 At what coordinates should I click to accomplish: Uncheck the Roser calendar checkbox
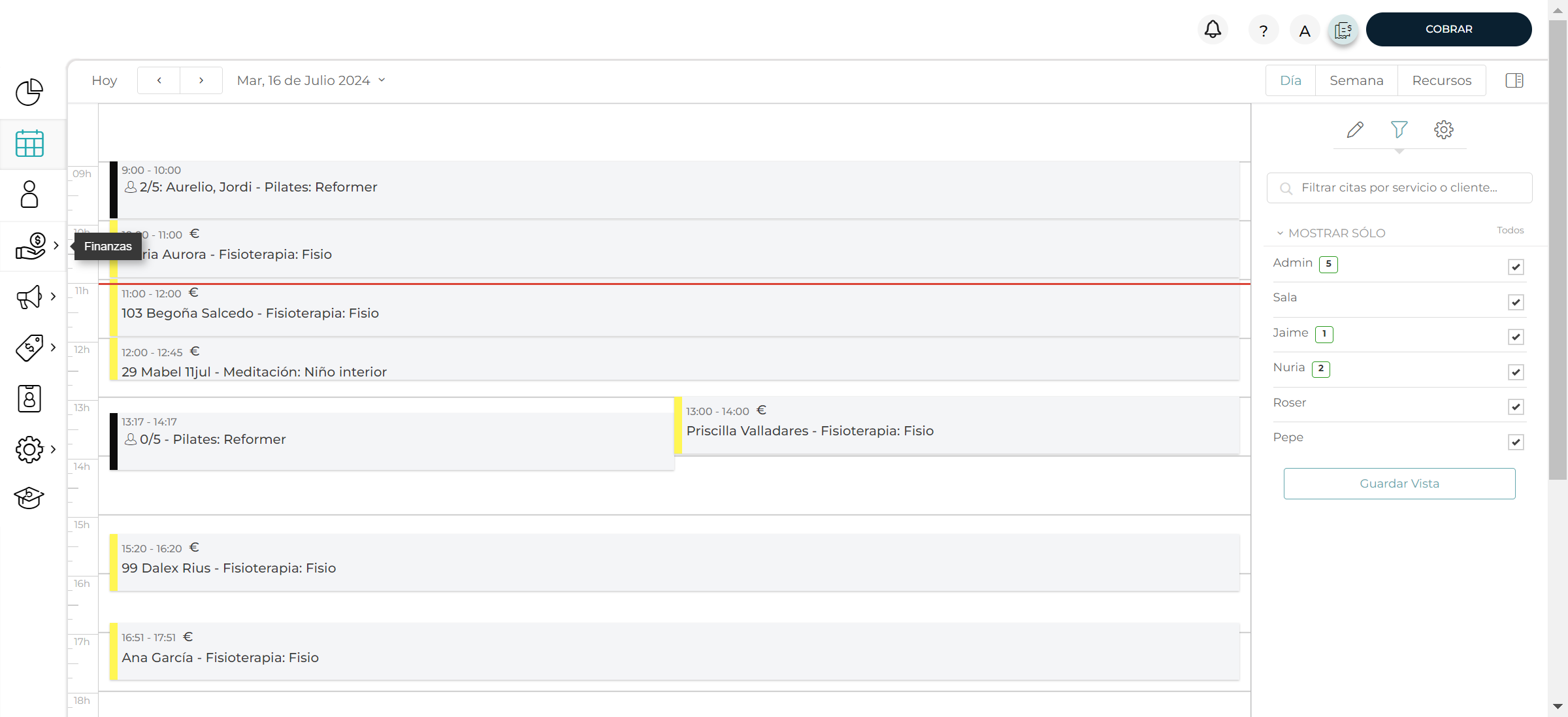click(x=1516, y=407)
